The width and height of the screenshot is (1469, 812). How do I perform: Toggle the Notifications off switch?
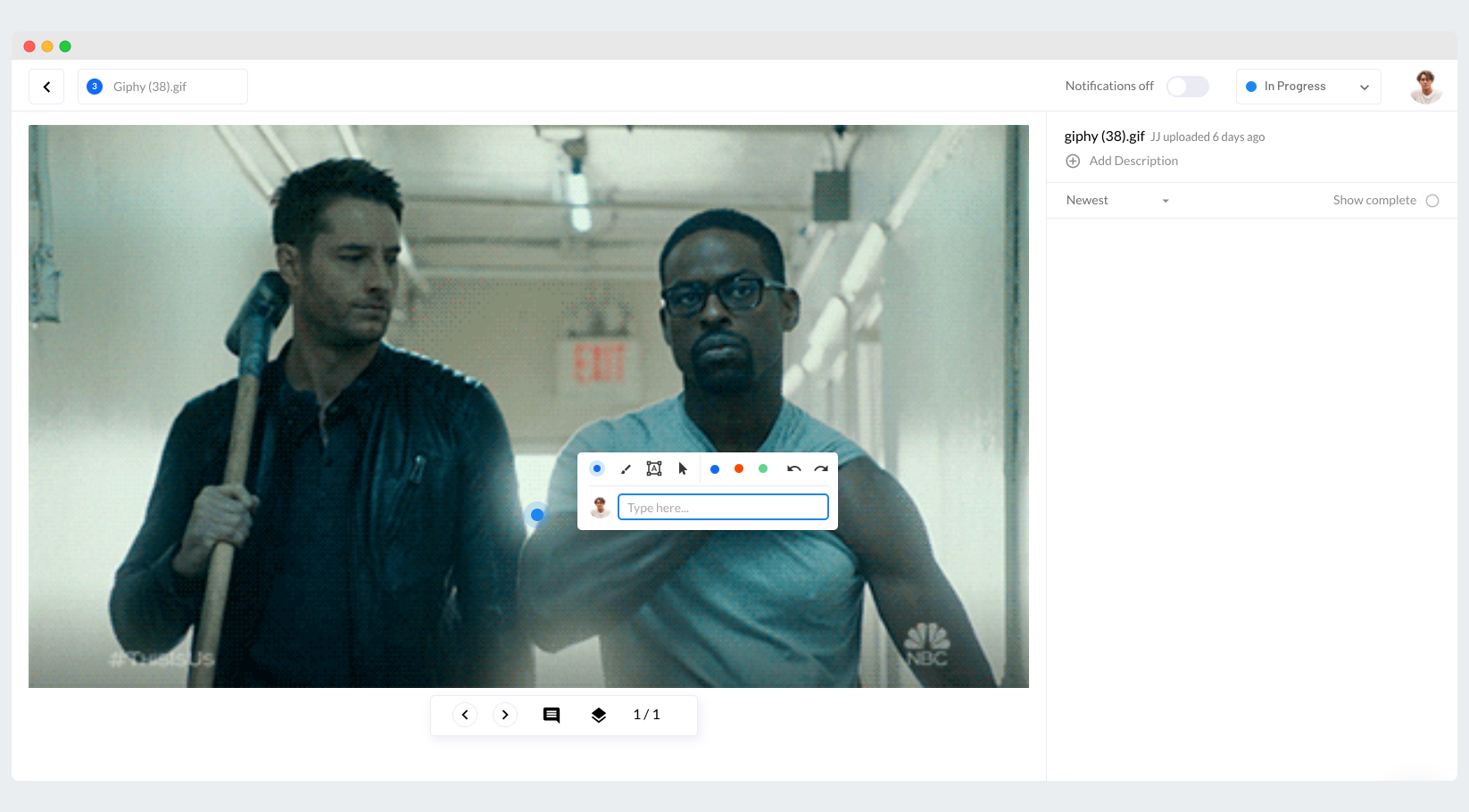1187,87
